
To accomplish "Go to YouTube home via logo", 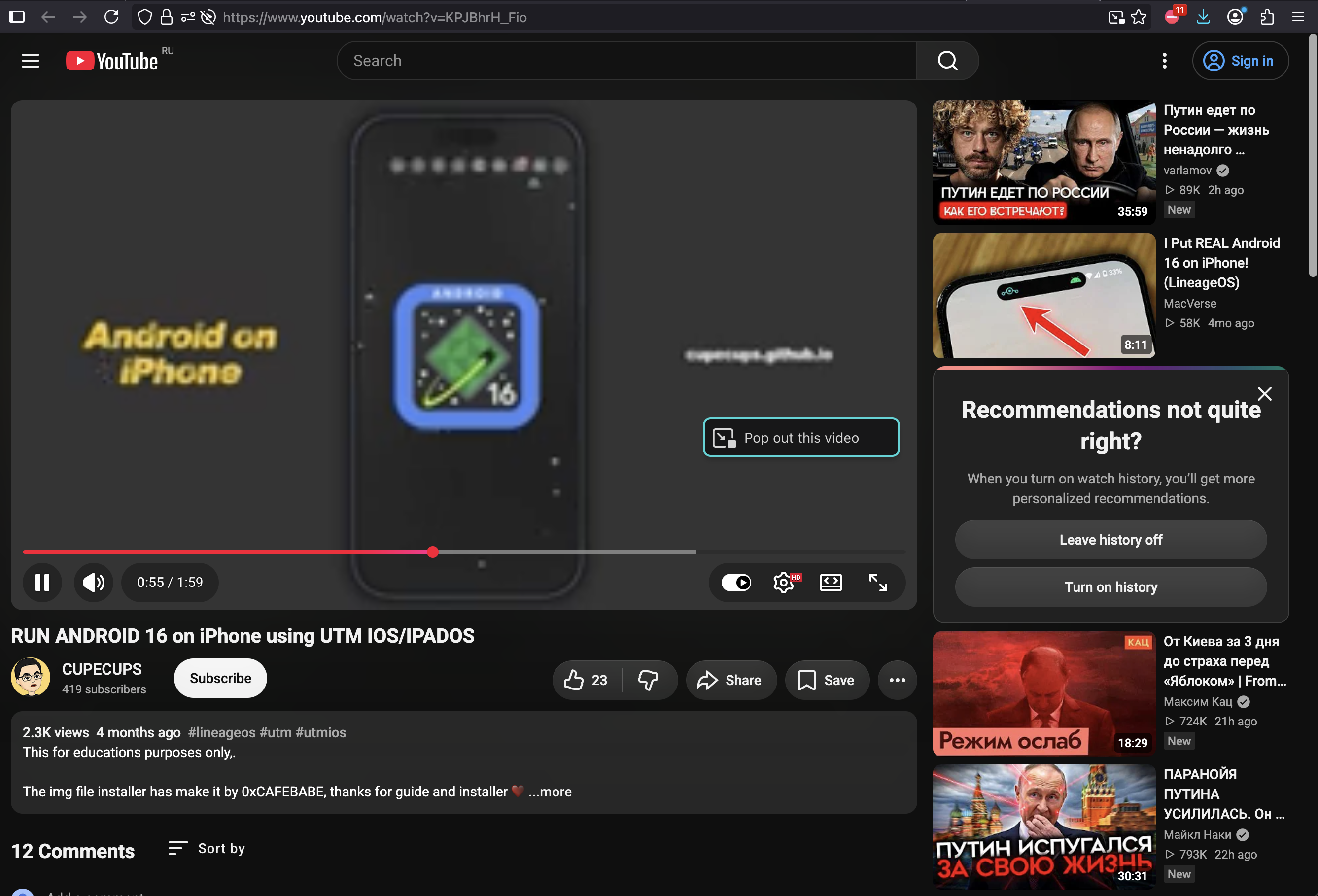I will click(112, 61).
